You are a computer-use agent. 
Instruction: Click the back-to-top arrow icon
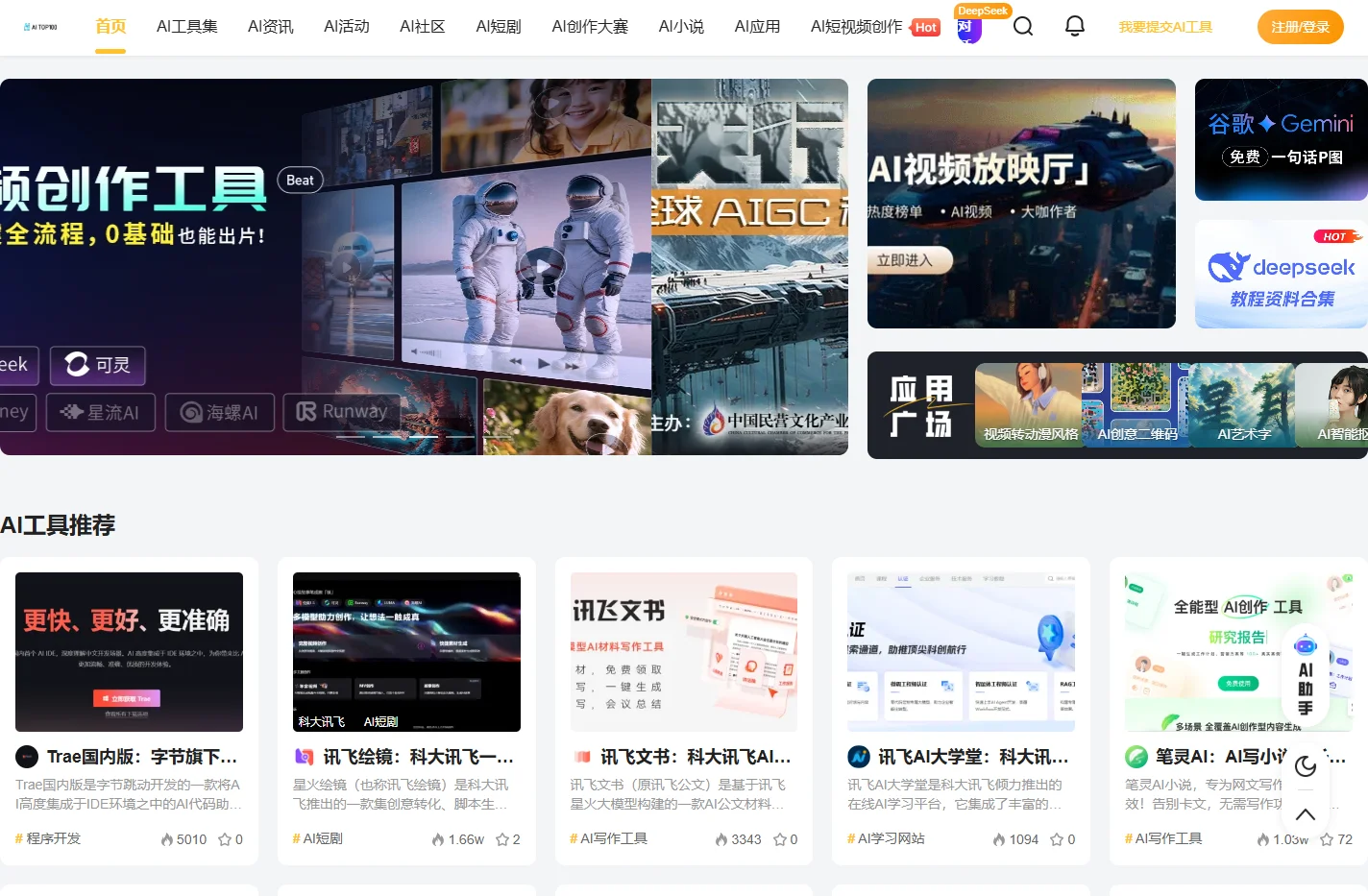(x=1306, y=814)
